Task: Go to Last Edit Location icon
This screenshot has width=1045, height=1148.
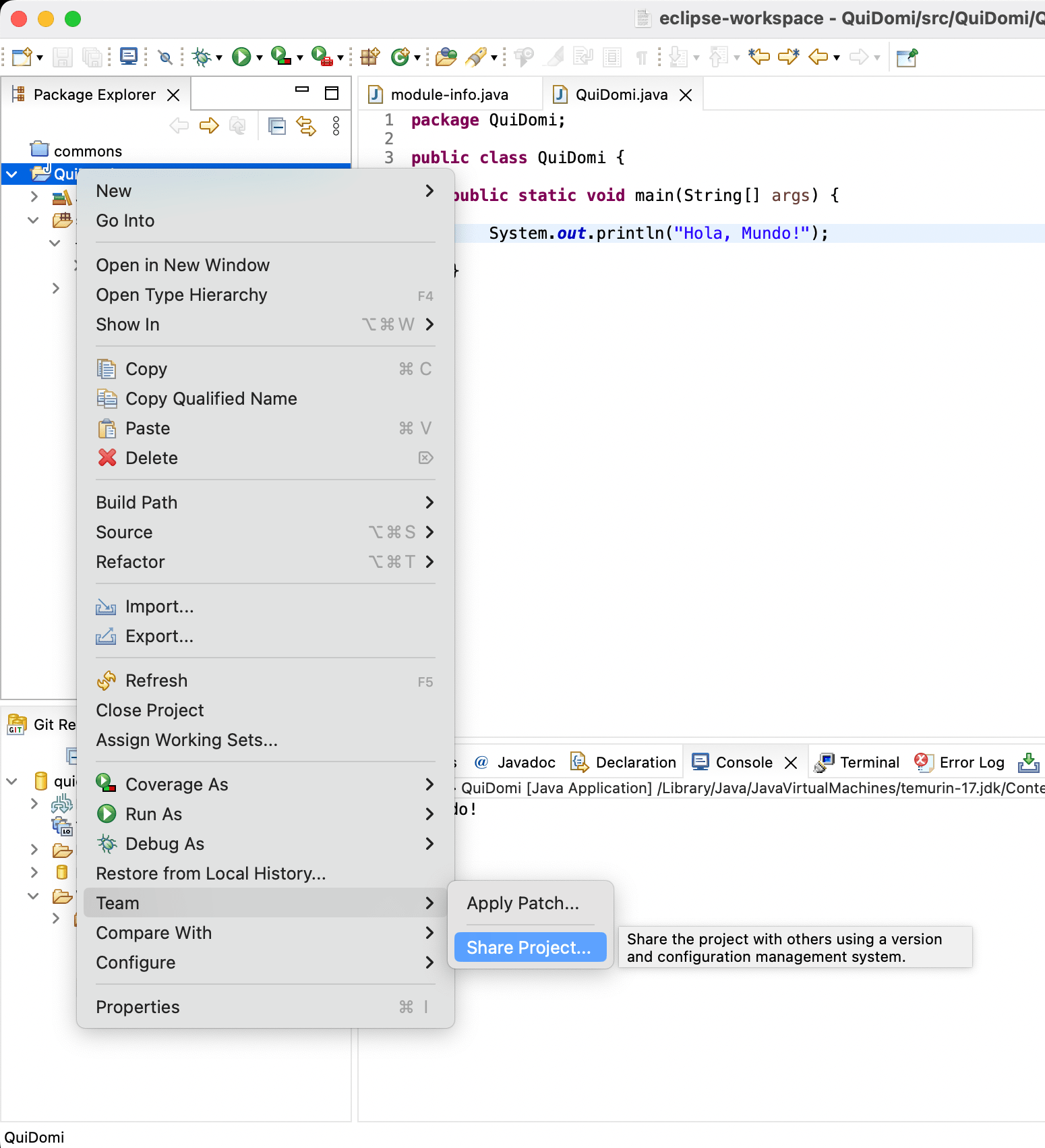Action: tap(758, 57)
